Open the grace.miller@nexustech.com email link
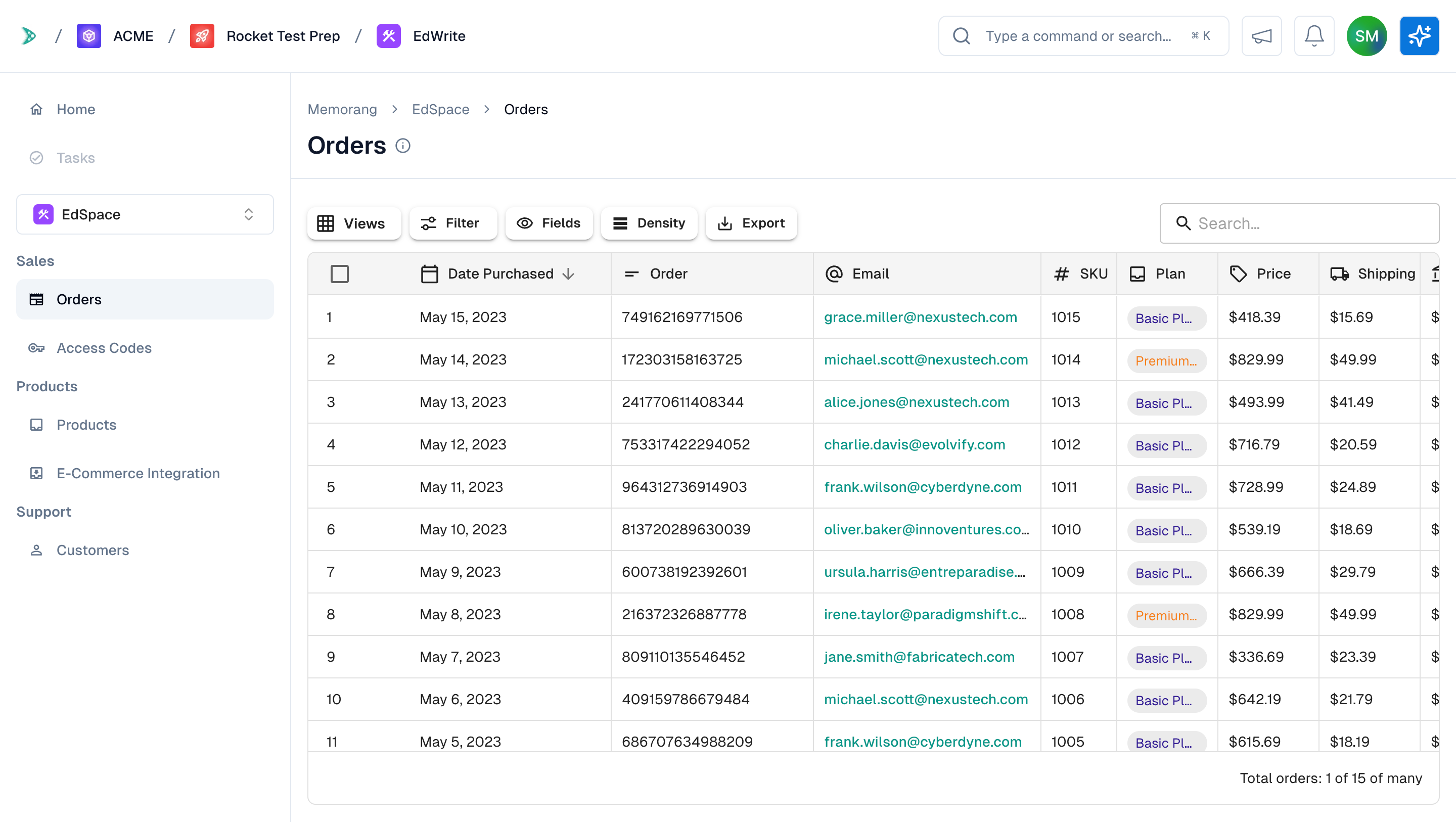Viewport: 1456px width, 822px height. (x=920, y=317)
